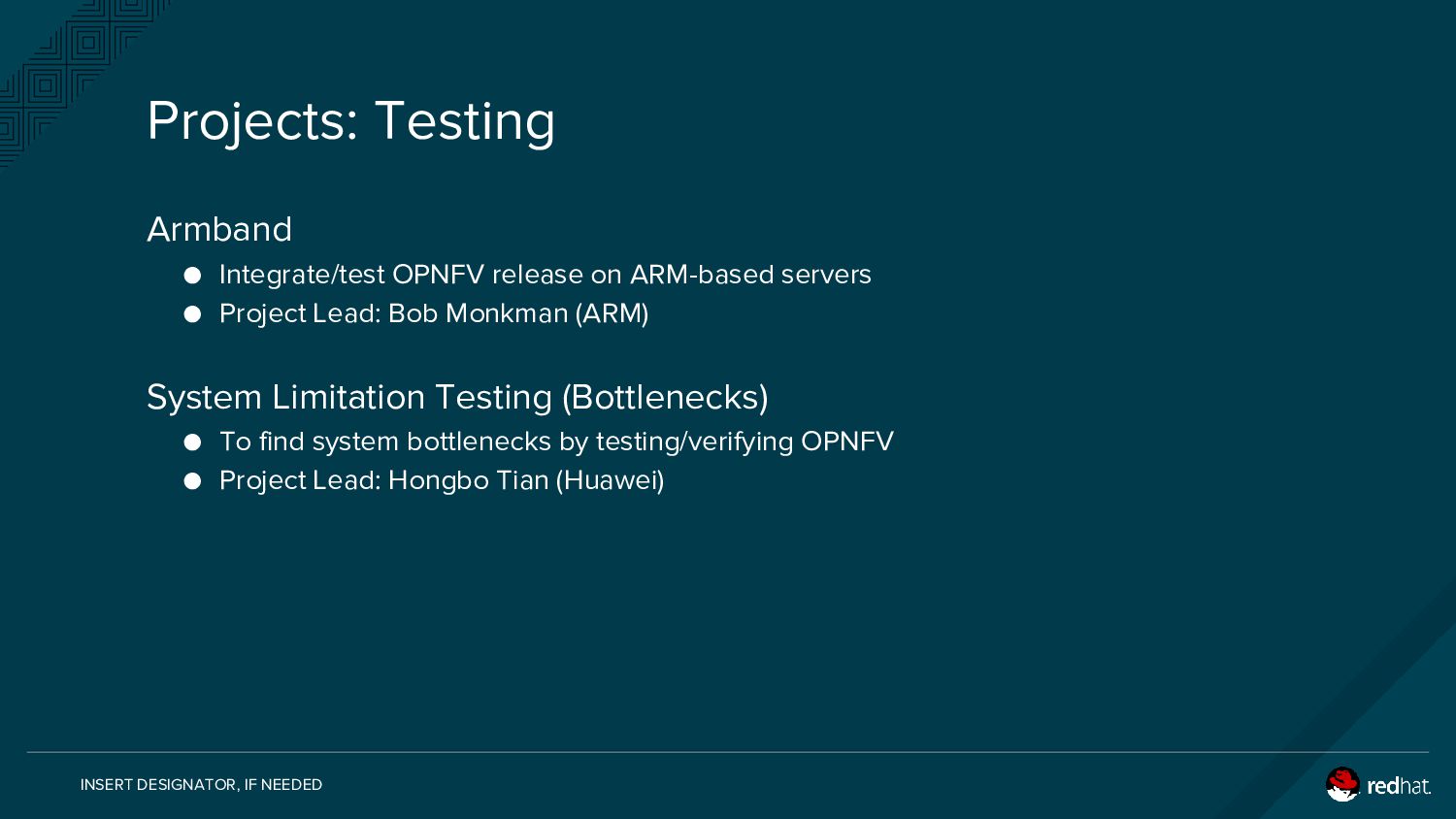Click the System Limitation Testing (Bottlenecks) heading

[x=457, y=397]
